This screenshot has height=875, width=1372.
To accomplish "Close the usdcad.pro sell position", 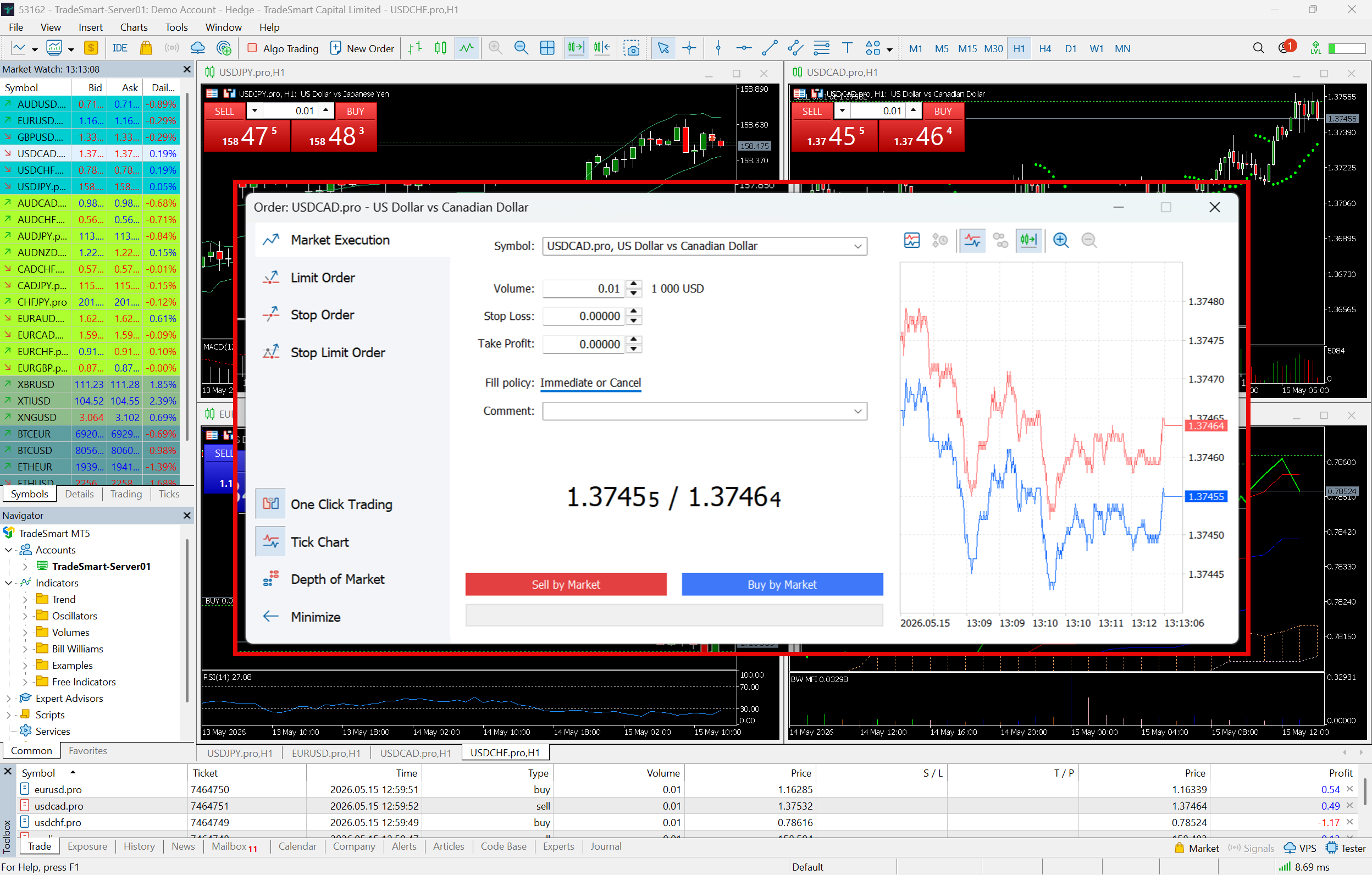I will 1349,806.
